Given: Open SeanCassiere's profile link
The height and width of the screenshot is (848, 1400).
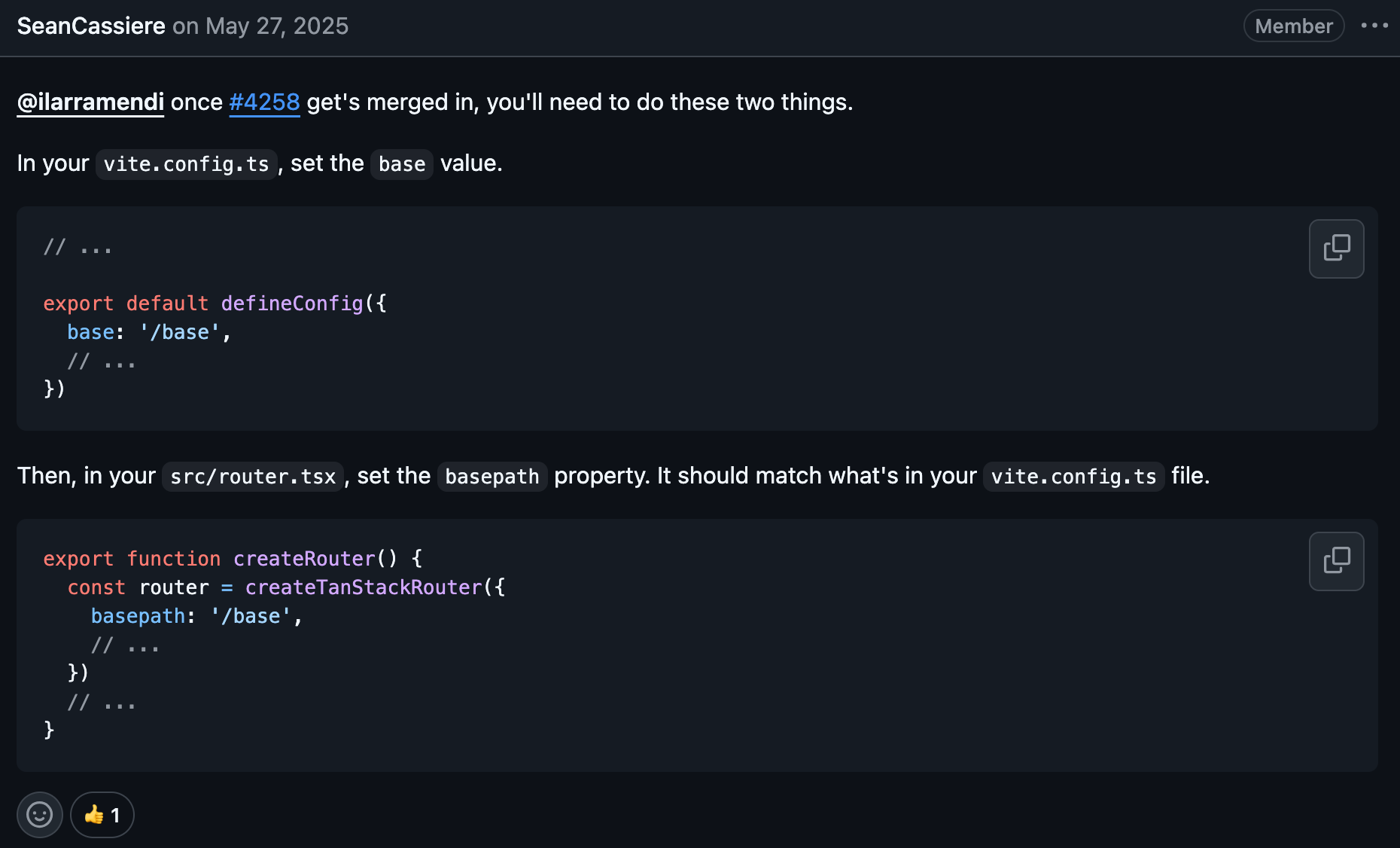Looking at the screenshot, I should (91, 26).
